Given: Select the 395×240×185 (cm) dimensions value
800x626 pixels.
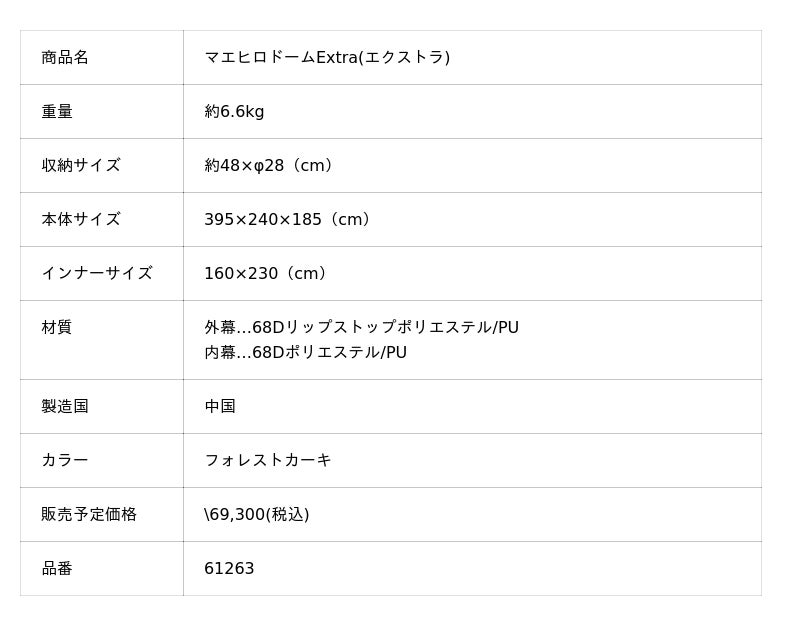Looking at the screenshot, I should (291, 220).
